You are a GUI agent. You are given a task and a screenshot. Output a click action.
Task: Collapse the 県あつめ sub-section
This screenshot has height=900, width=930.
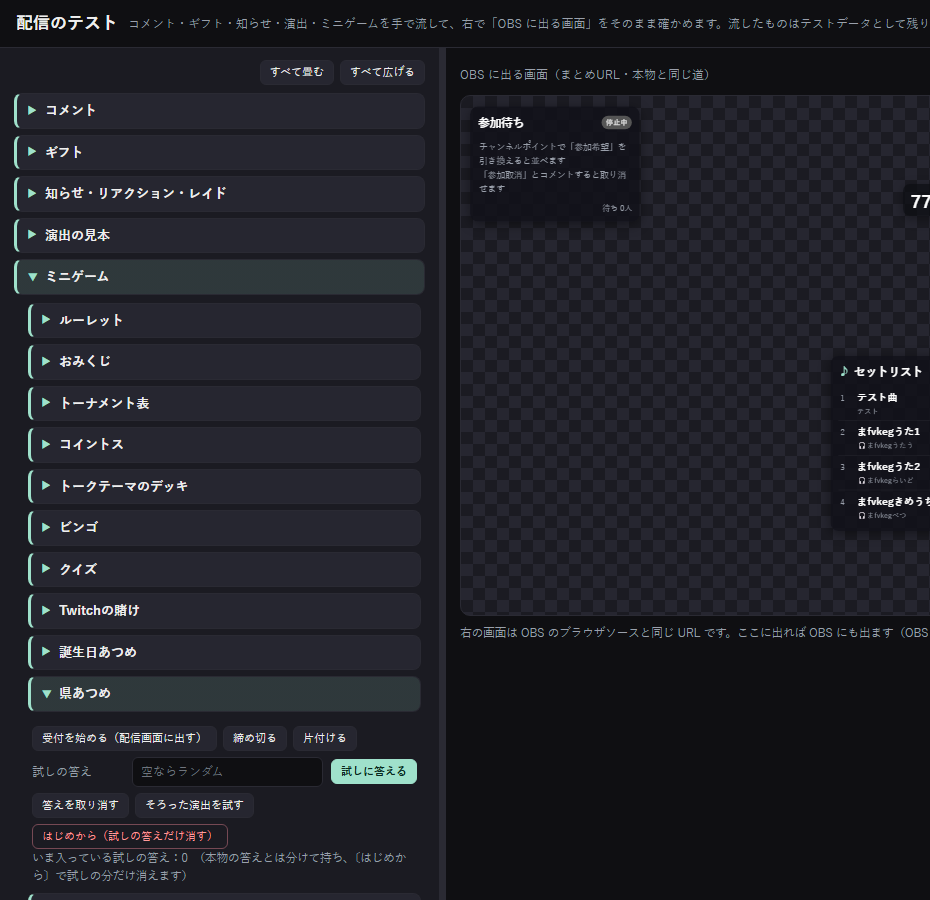click(x=225, y=694)
